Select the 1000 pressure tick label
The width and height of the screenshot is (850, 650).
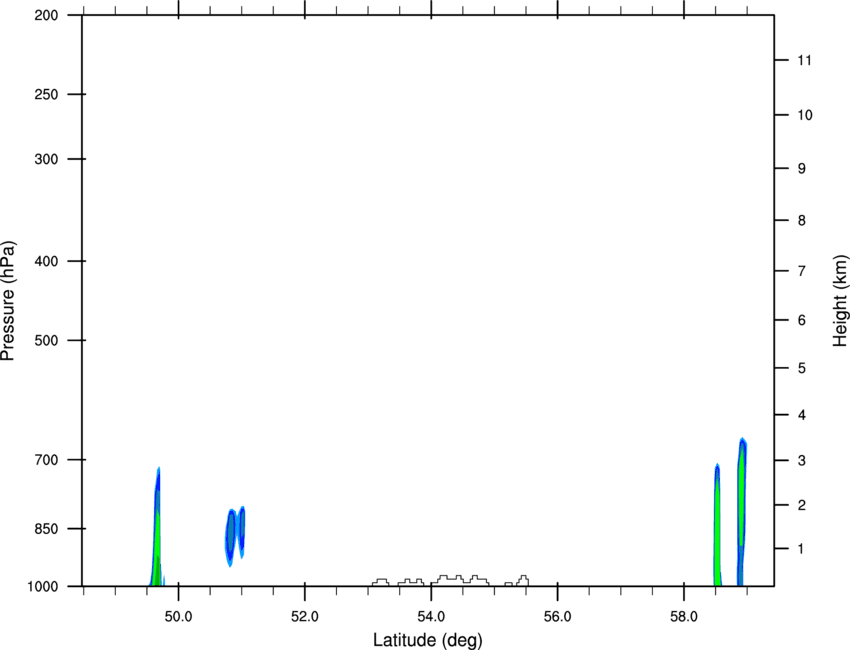(42, 586)
